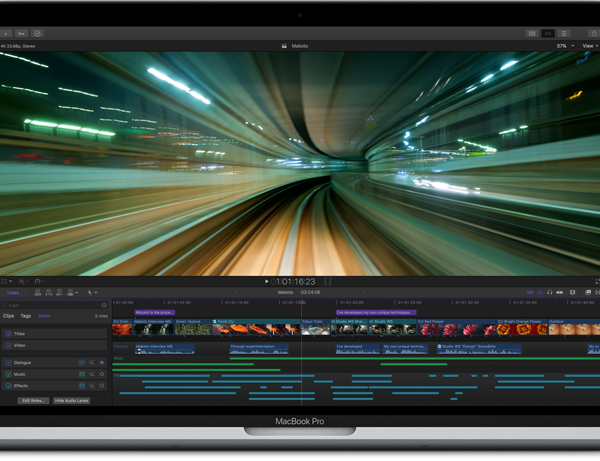Disable the Music role checkbox
Image resolution: width=600 pixels, height=461 pixels.
point(8,374)
